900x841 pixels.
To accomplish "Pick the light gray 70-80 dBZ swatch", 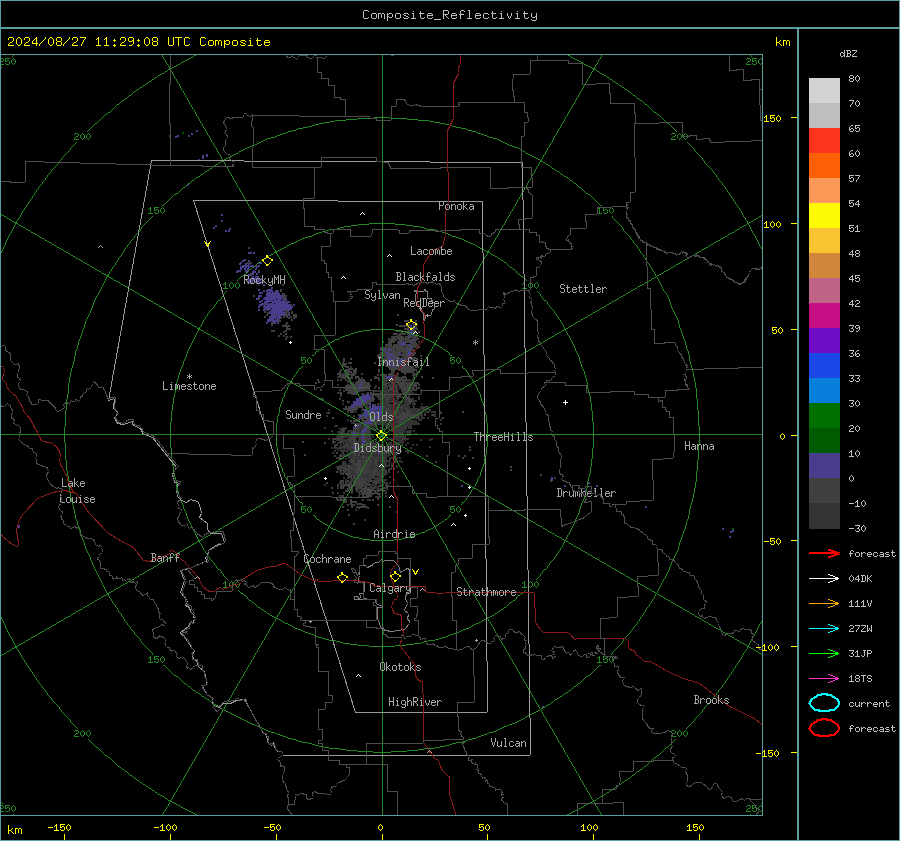I will coord(824,91).
